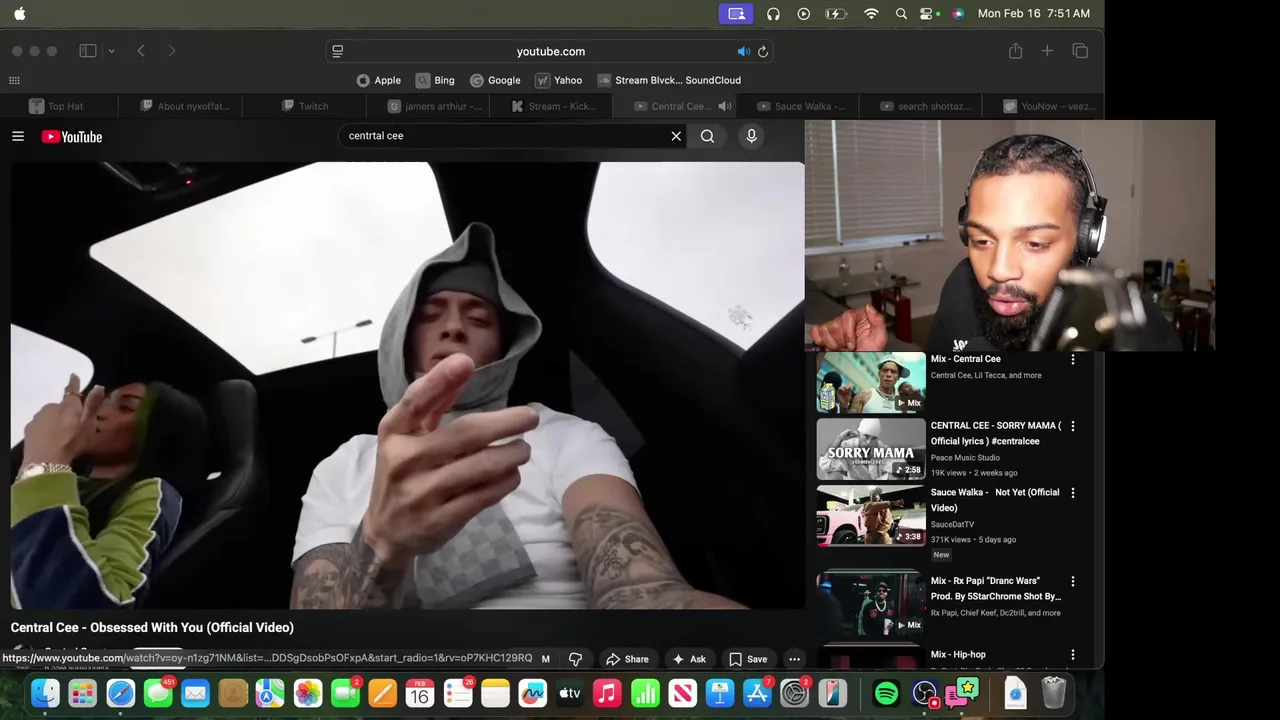Open options for the Mix - Central Cee card

pyautogui.click(x=1073, y=359)
